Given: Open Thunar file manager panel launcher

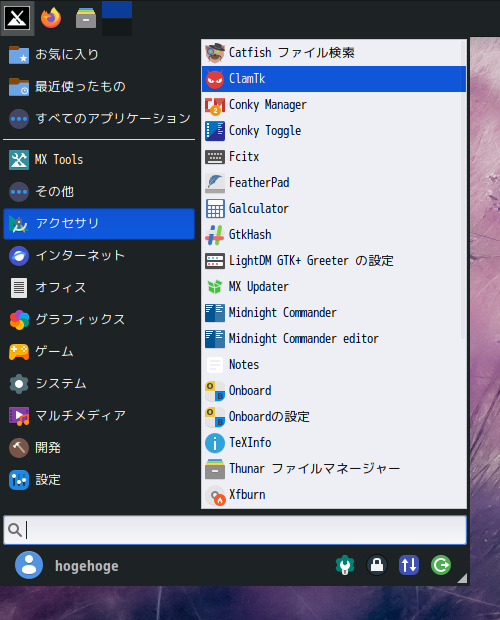Looking at the screenshot, I should (x=86, y=18).
